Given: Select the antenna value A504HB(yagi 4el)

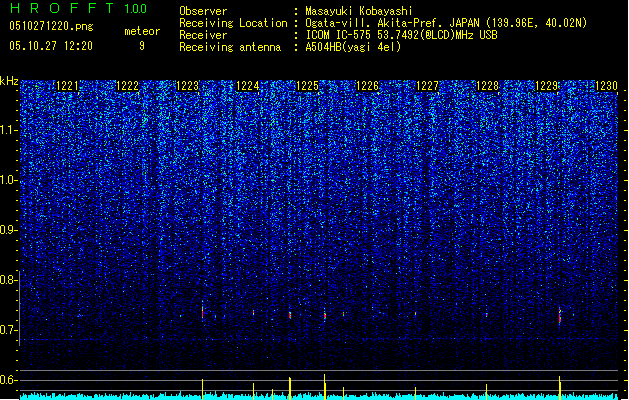Looking at the screenshot, I should (x=353, y=47).
